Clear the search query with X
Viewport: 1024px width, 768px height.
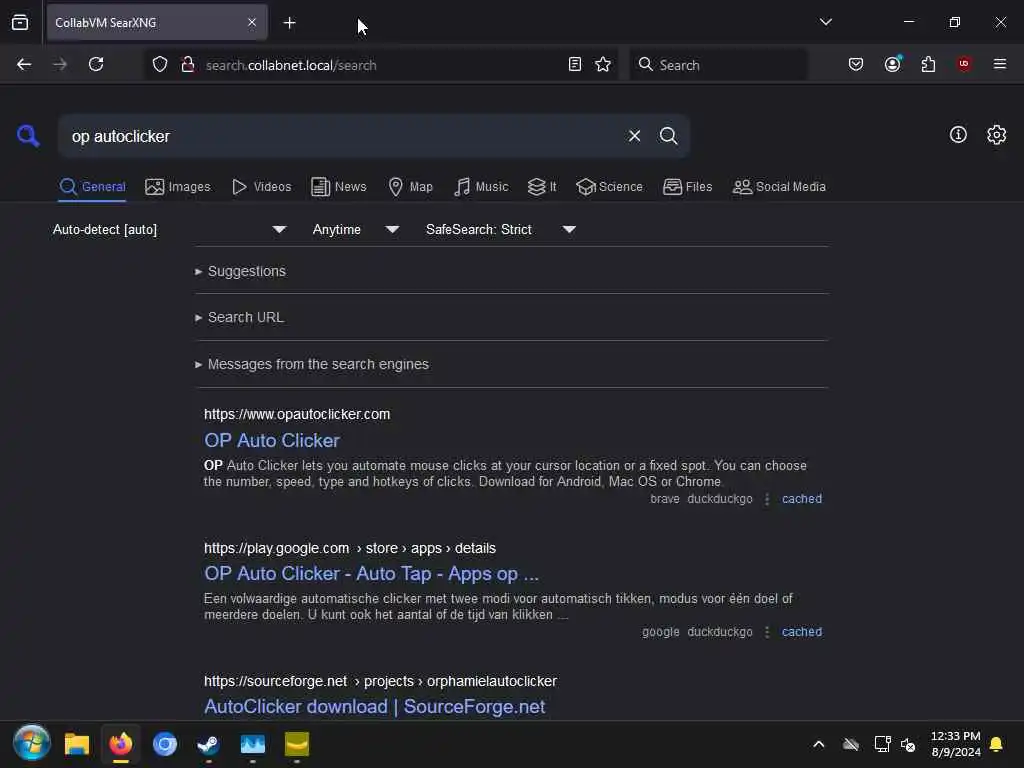(x=634, y=136)
